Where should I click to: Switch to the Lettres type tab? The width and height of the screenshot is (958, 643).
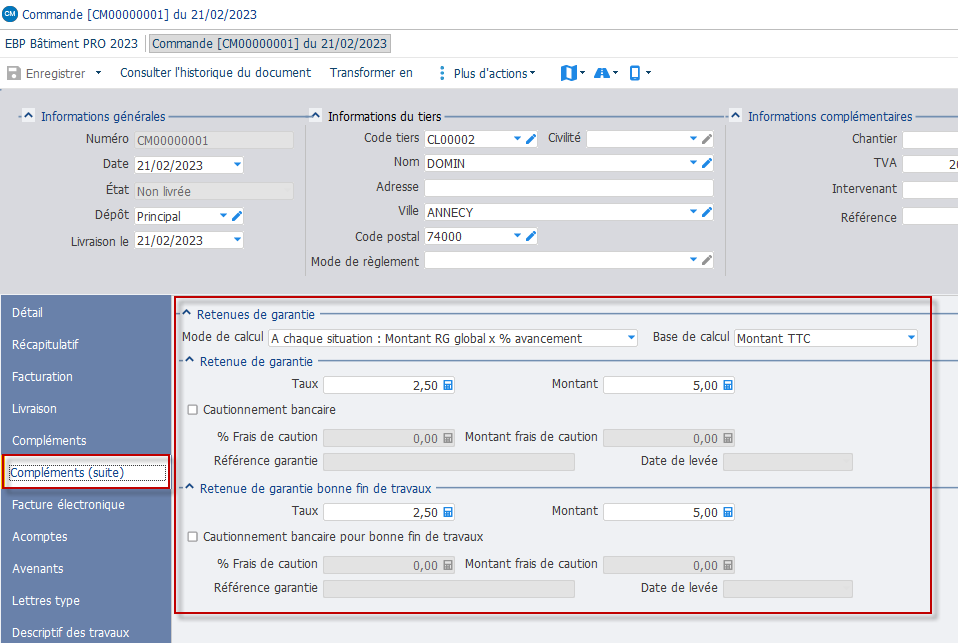coord(86,601)
